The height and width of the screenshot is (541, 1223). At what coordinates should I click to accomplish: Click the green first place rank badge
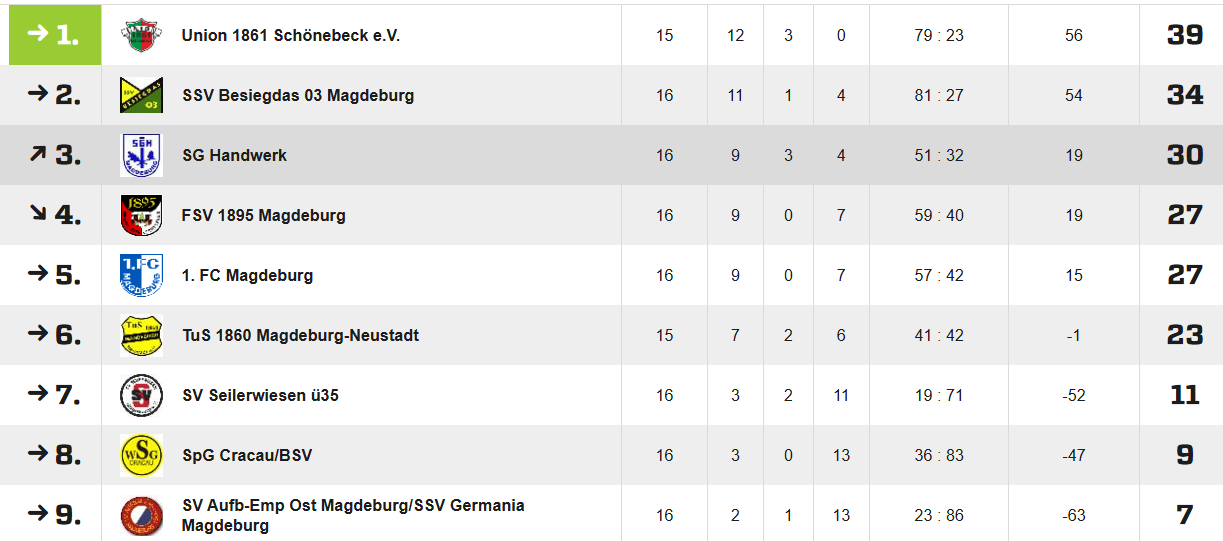[x=55, y=35]
